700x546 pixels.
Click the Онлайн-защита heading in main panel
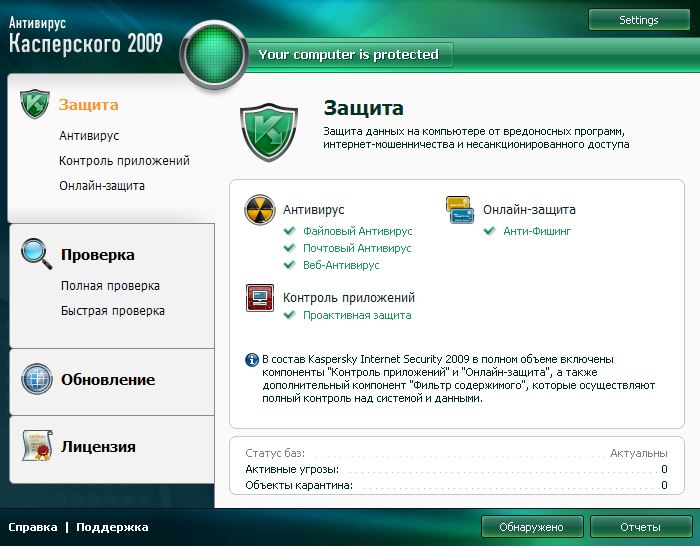[x=529, y=210]
